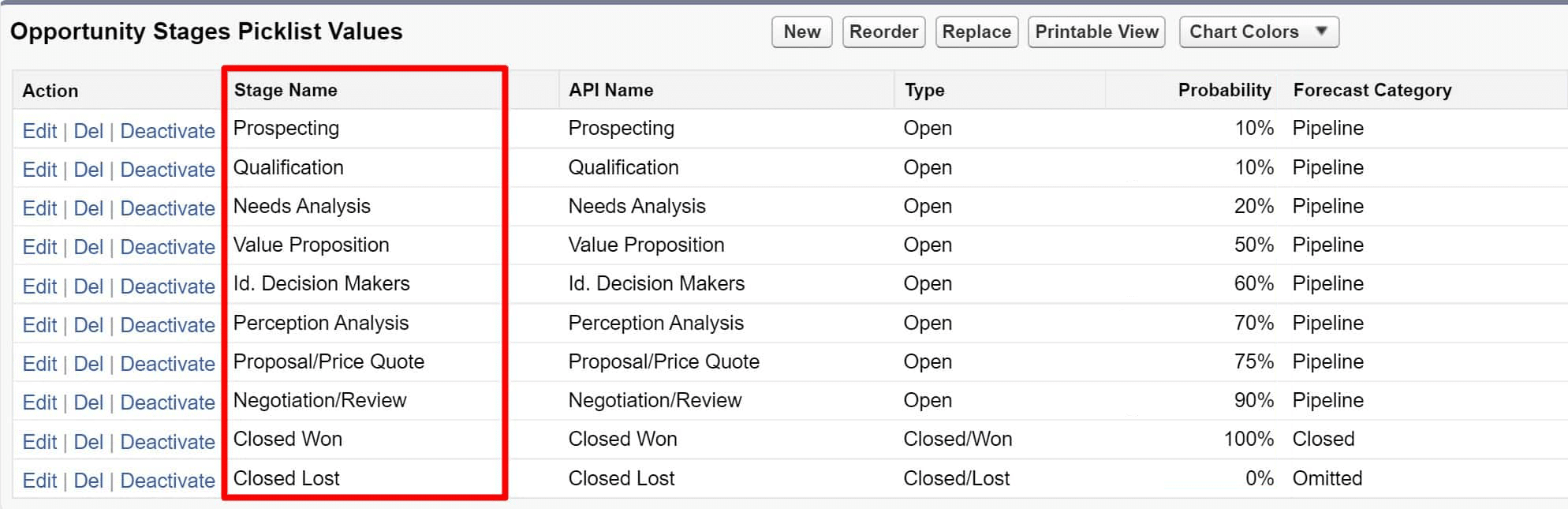Click the Value Proposition API name cell
The image size is (1568, 509).
646,245
